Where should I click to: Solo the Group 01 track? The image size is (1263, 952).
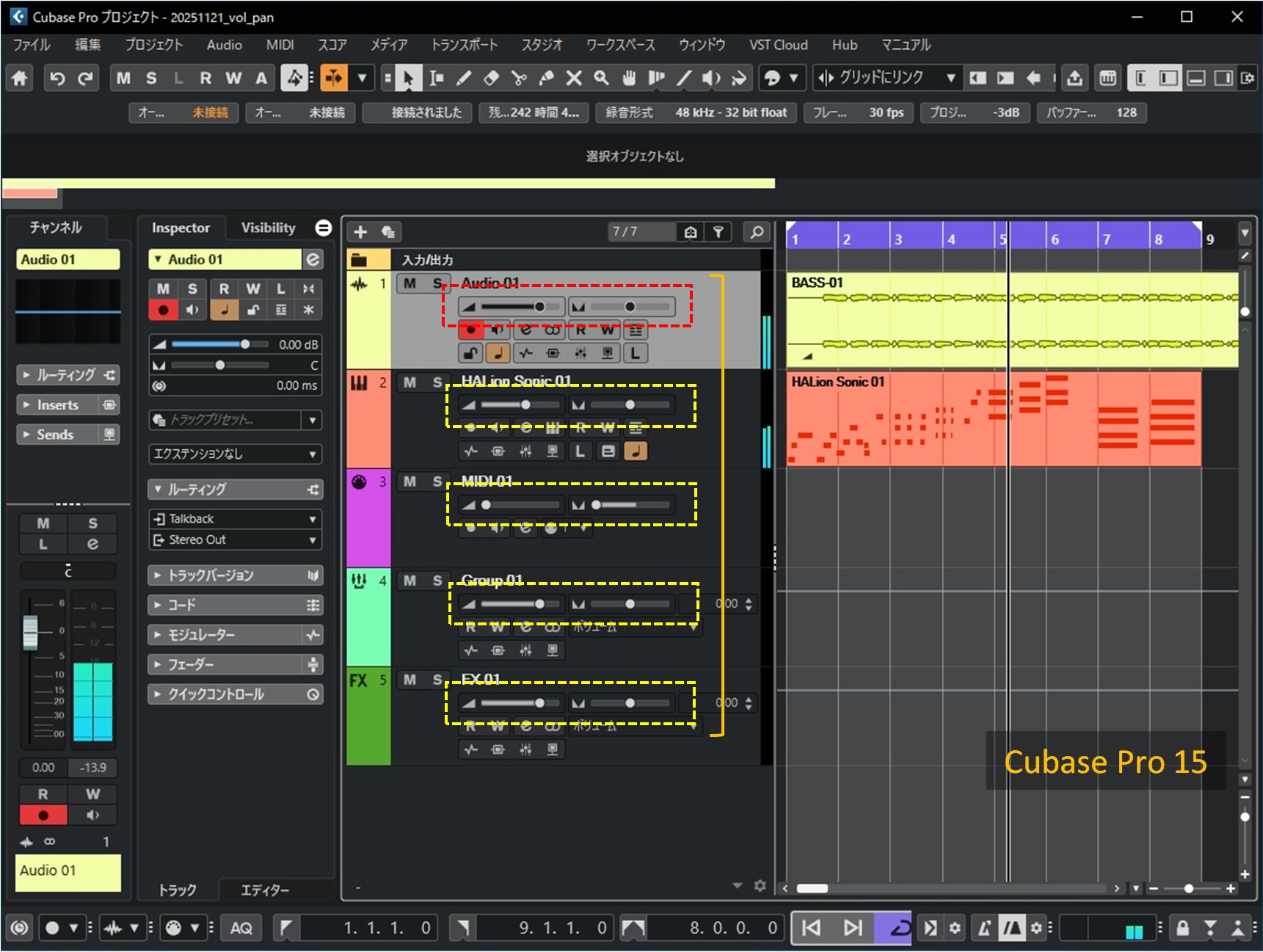[437, 581]
